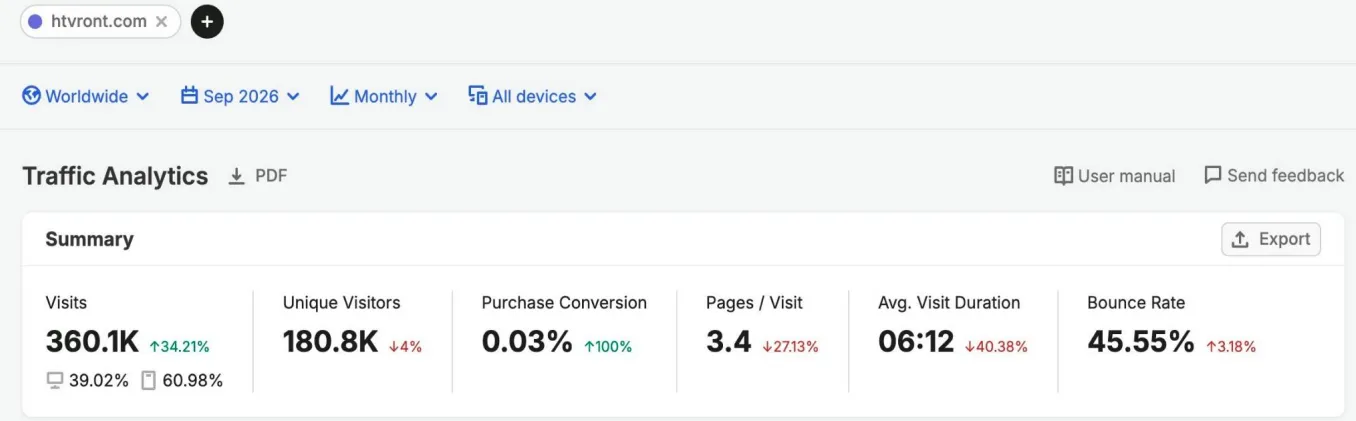
Task: Open the Sep 2026 date picker
Action: point(240,96)
